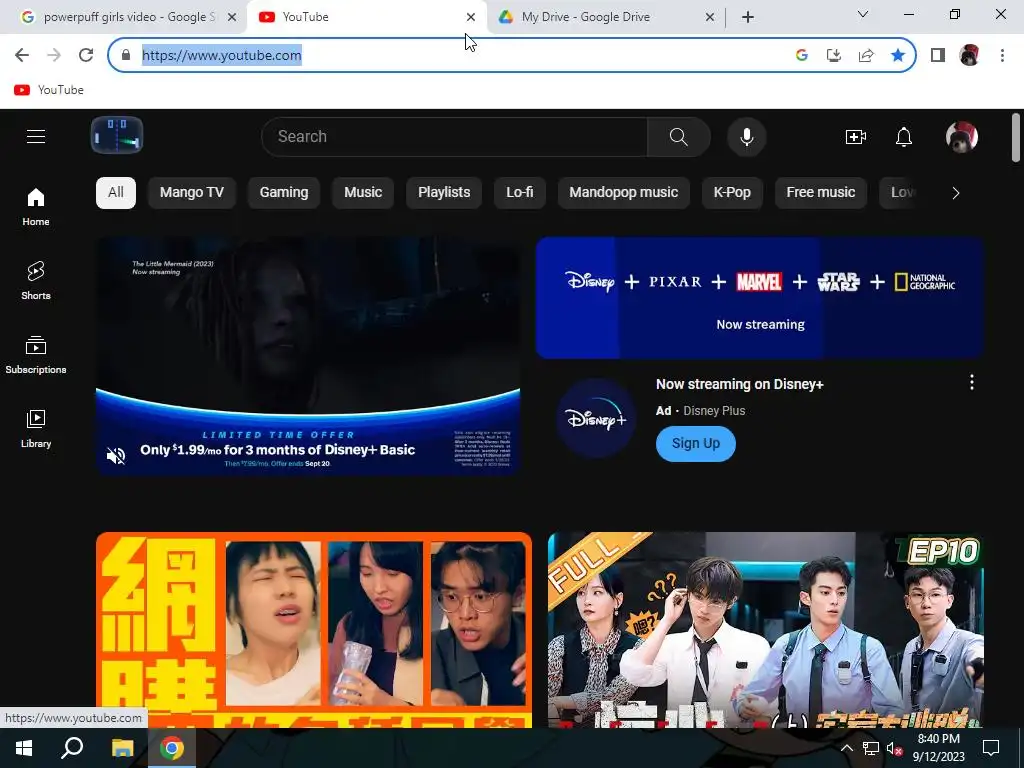Start voice search with the microphone
The width and height of the screenshot is (1024, 768).
(746, 136)
